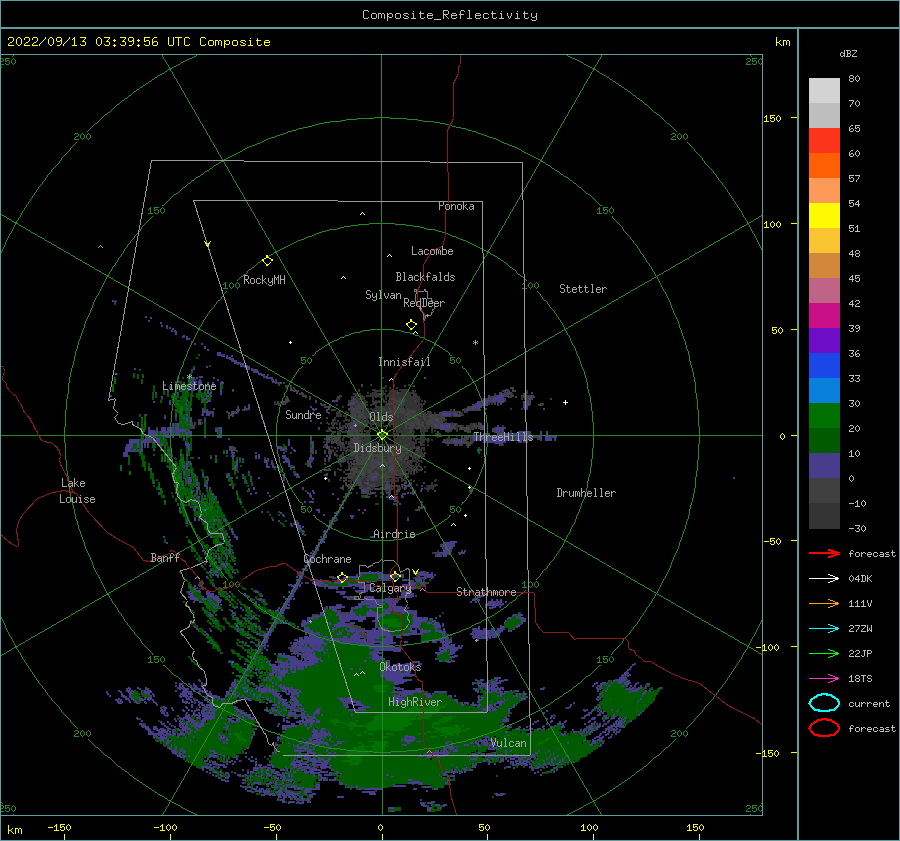The image size is (900, 841).
Task: Click the Blackfalds town label
Action: 425,277
